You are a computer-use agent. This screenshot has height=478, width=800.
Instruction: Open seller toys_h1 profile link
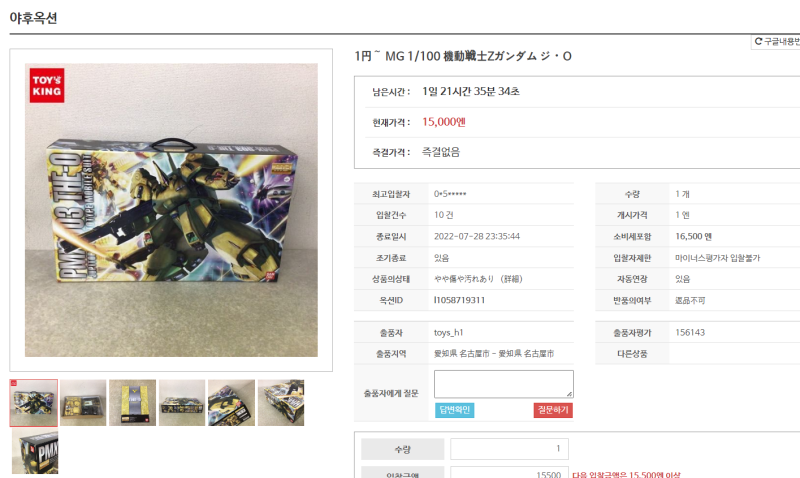coord(448,333)
